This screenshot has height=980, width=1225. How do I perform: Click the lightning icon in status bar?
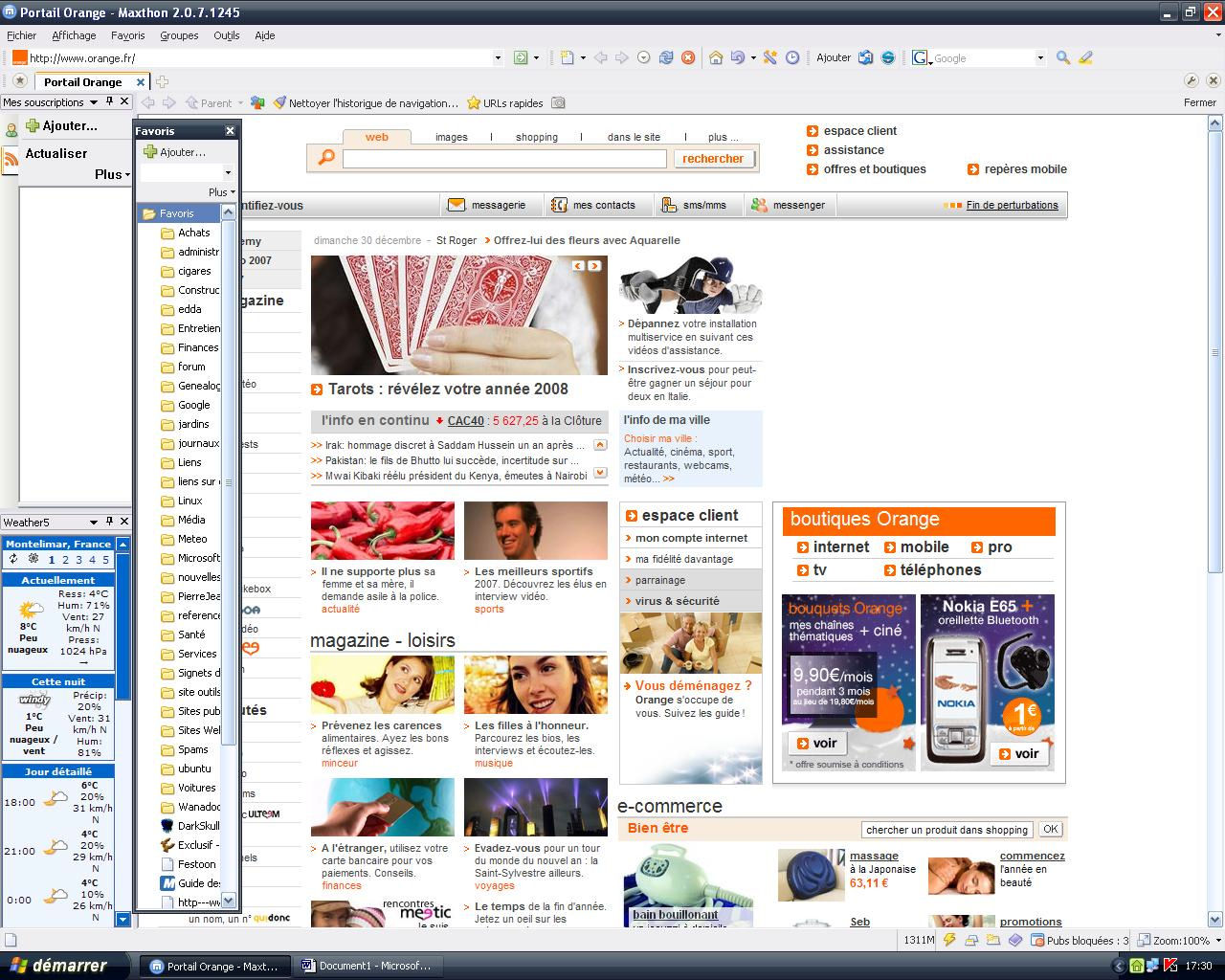click(x=949, y=940)
